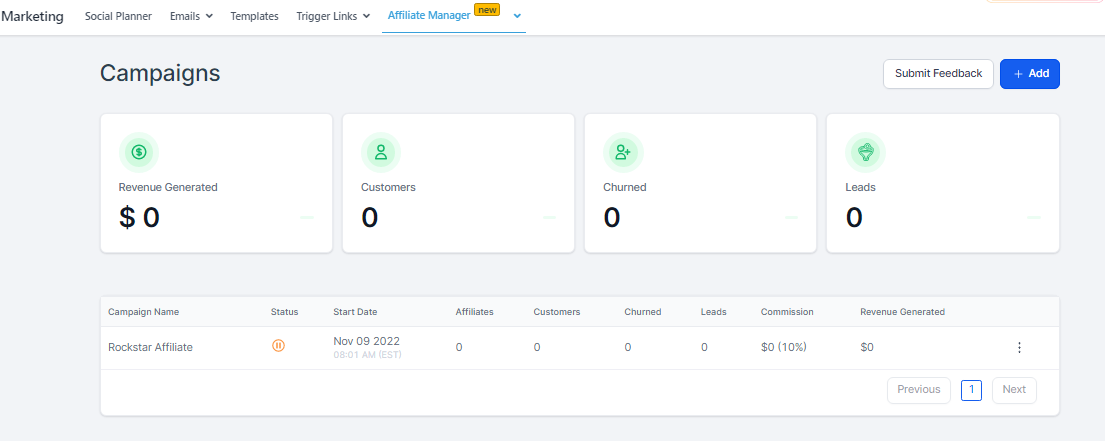
Task: Select page 1 in pagination
Action: (971, 389)
